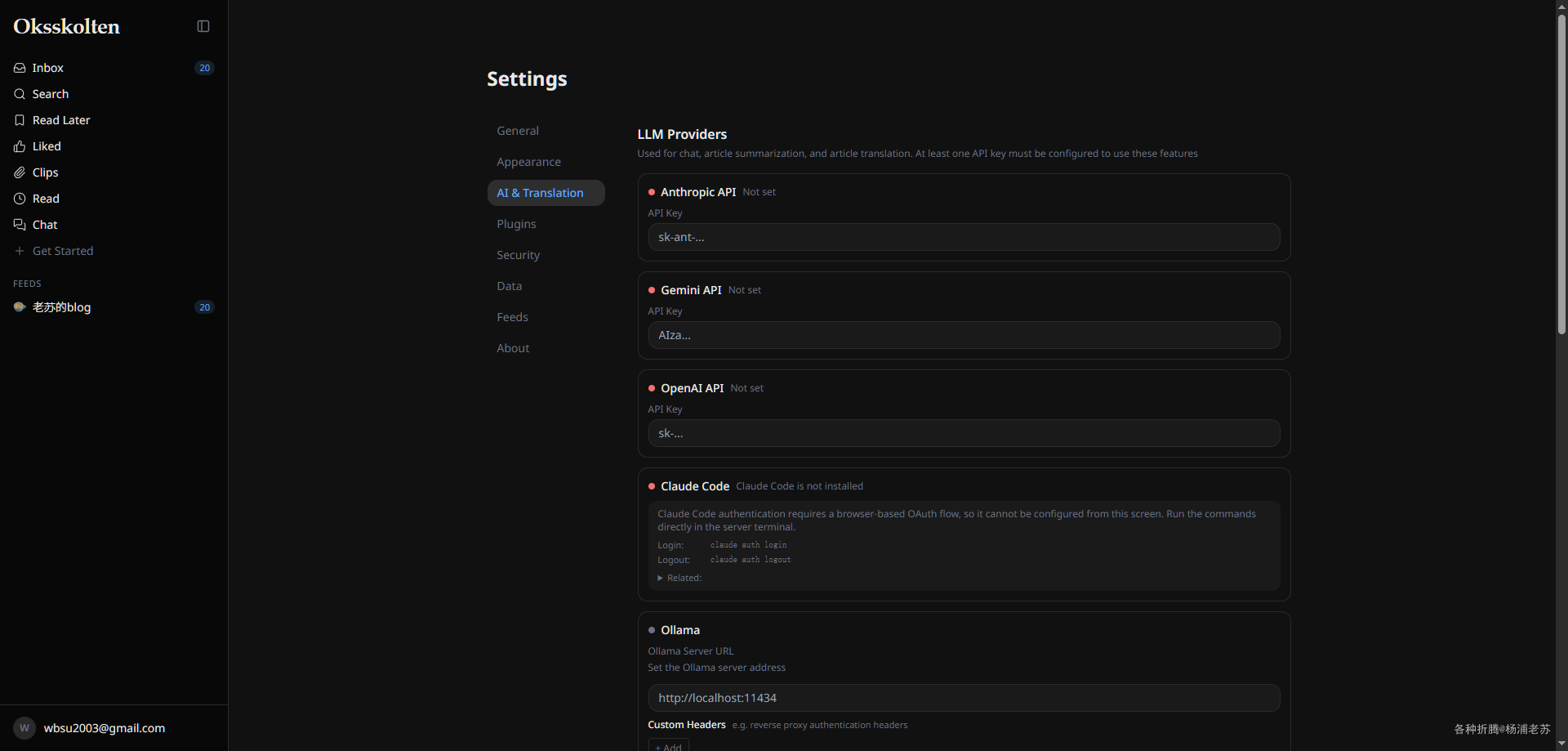The width and height of the screenshot is (1568, 751).
Task: Open the Read Later list
Action: 114,120
